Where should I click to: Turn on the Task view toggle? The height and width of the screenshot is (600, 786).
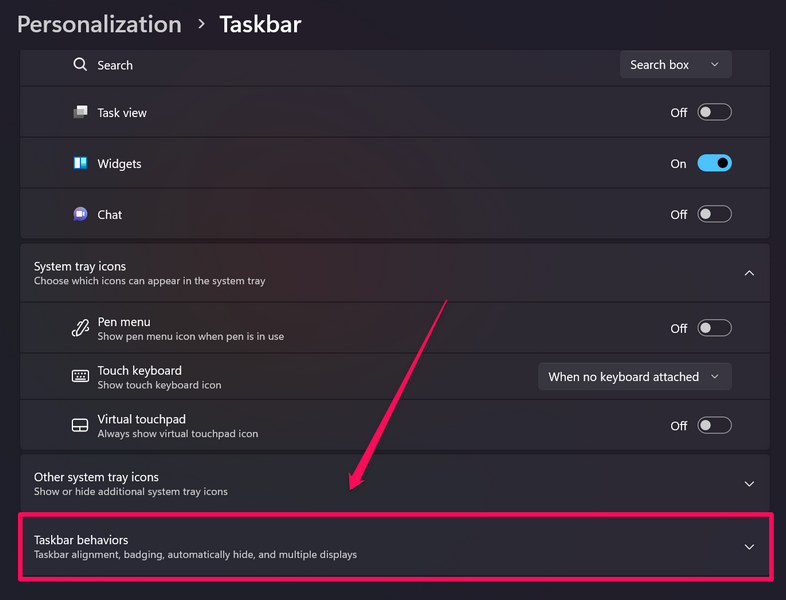[x=715, y=113]
